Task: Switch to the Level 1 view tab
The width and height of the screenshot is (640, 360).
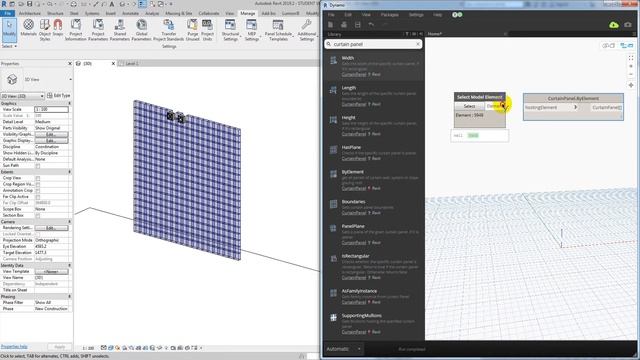Action: tap(131, 64)
